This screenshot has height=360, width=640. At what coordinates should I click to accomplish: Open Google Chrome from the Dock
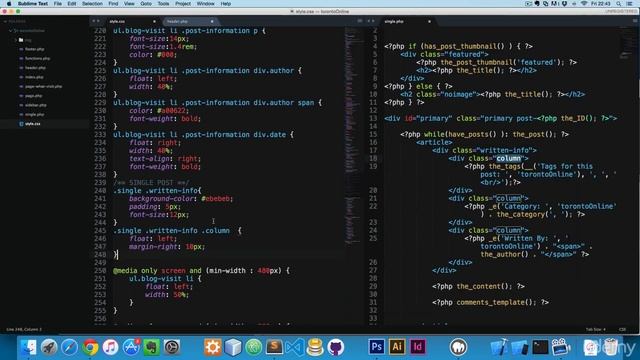pos(90,347)
